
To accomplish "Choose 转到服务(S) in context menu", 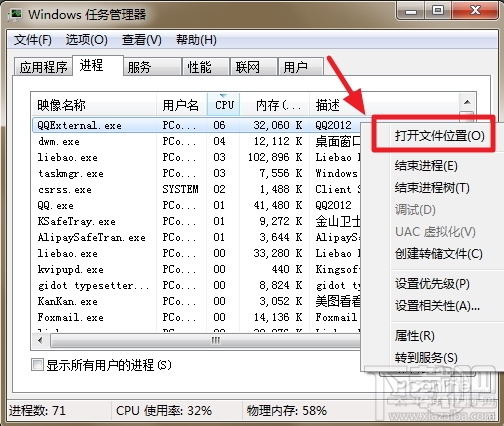I will tap(426, 357).
